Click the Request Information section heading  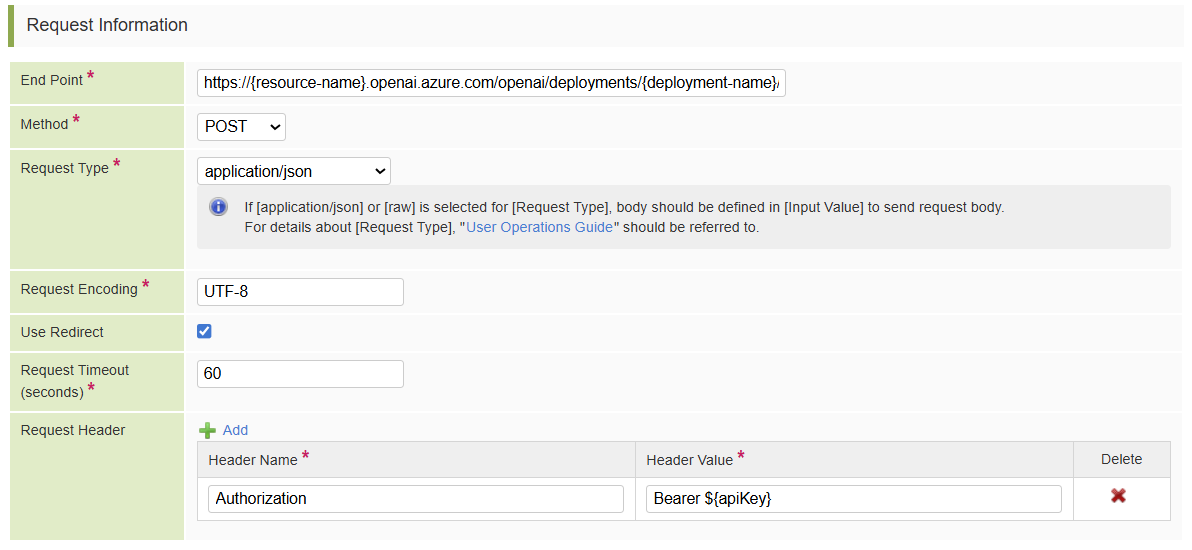tap(107, 25)
